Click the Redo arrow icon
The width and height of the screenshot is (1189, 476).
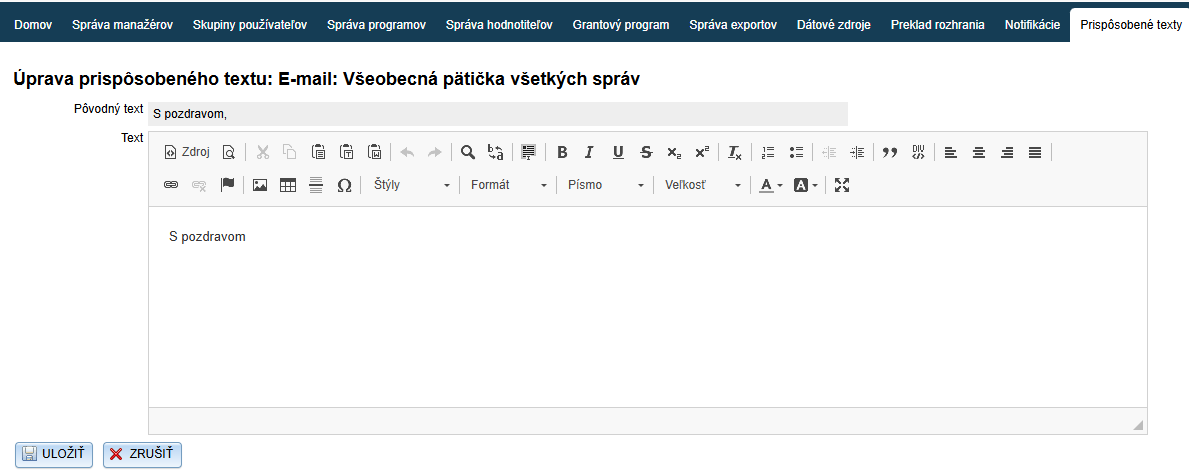(x=435, y=152)
